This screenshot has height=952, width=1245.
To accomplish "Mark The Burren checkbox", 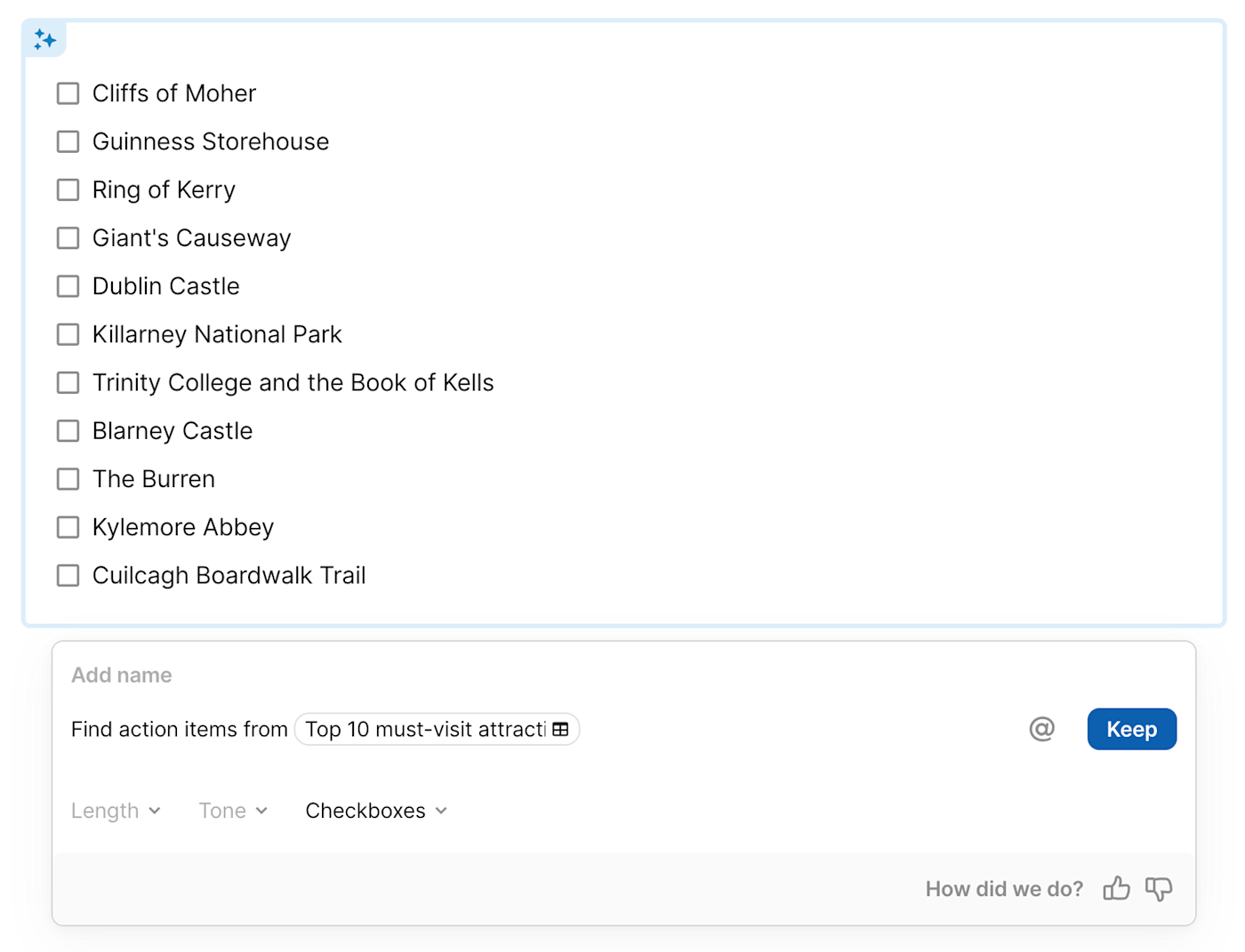I will click(x=68, y=479).
